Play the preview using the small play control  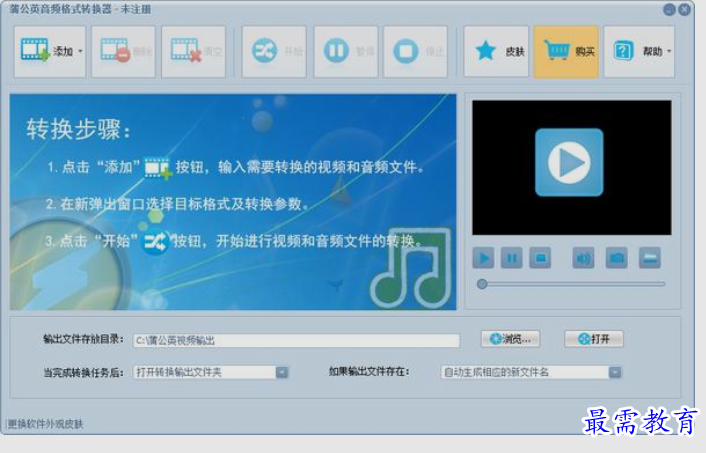click(x=484, y=258)
